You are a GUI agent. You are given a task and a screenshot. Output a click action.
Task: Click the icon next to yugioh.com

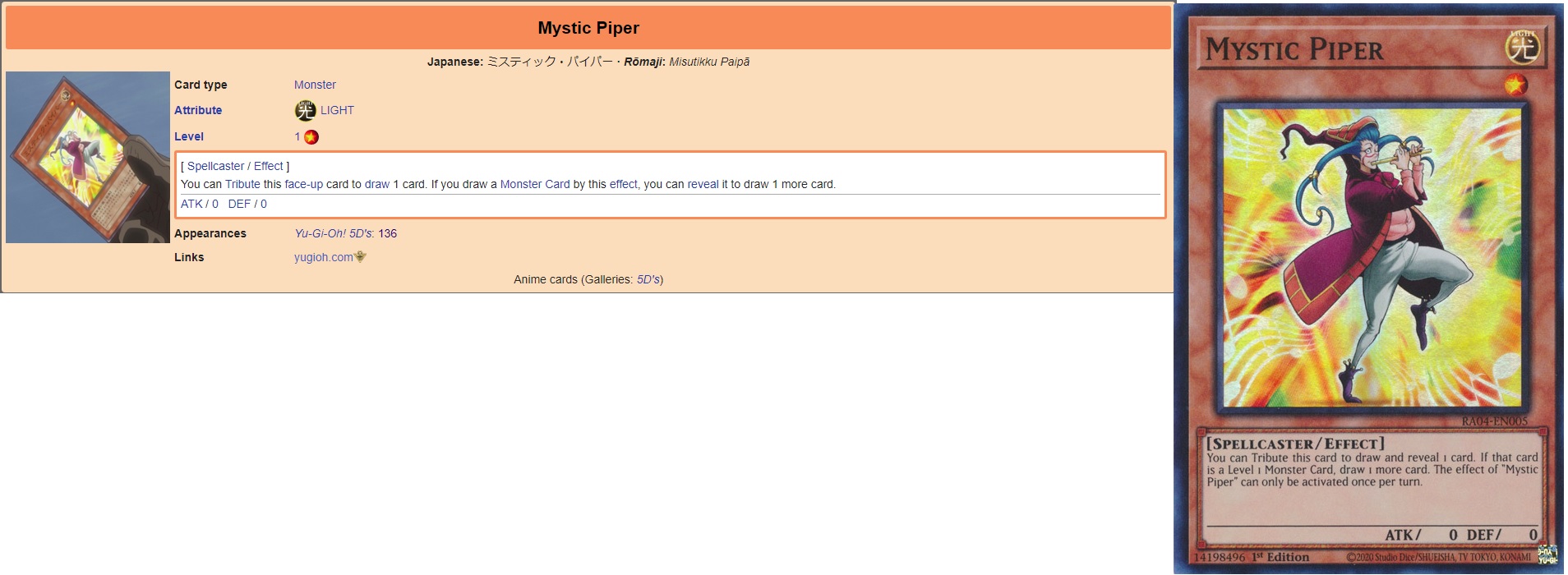[360, 257]
